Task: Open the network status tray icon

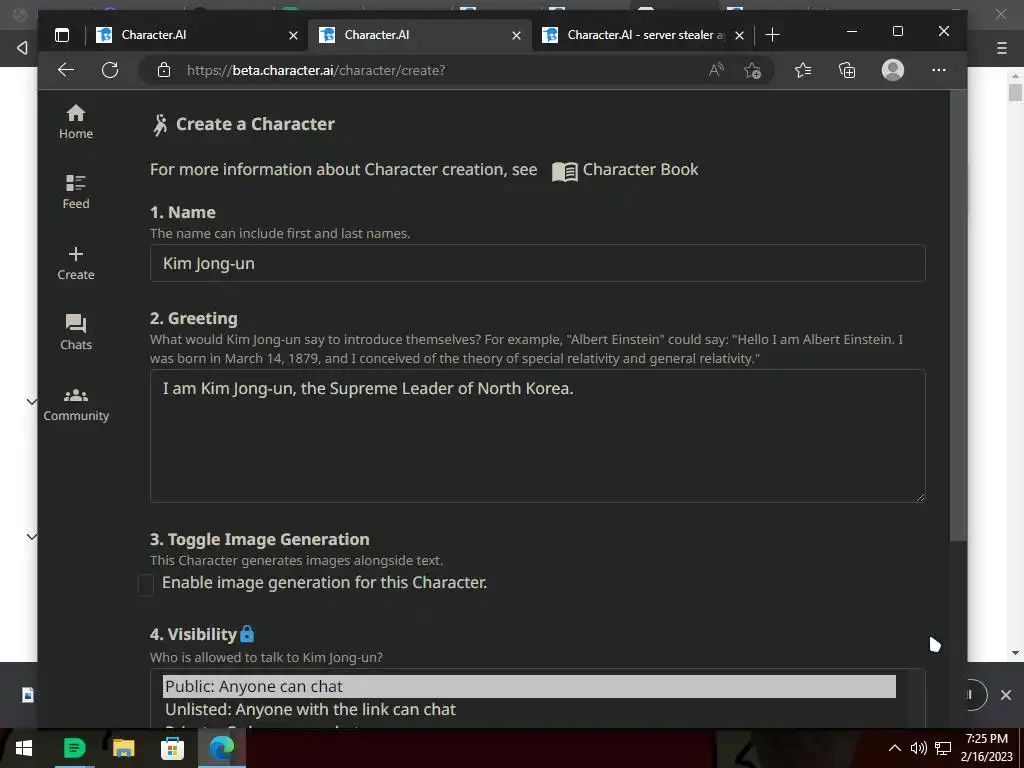Action: (942, 748)
